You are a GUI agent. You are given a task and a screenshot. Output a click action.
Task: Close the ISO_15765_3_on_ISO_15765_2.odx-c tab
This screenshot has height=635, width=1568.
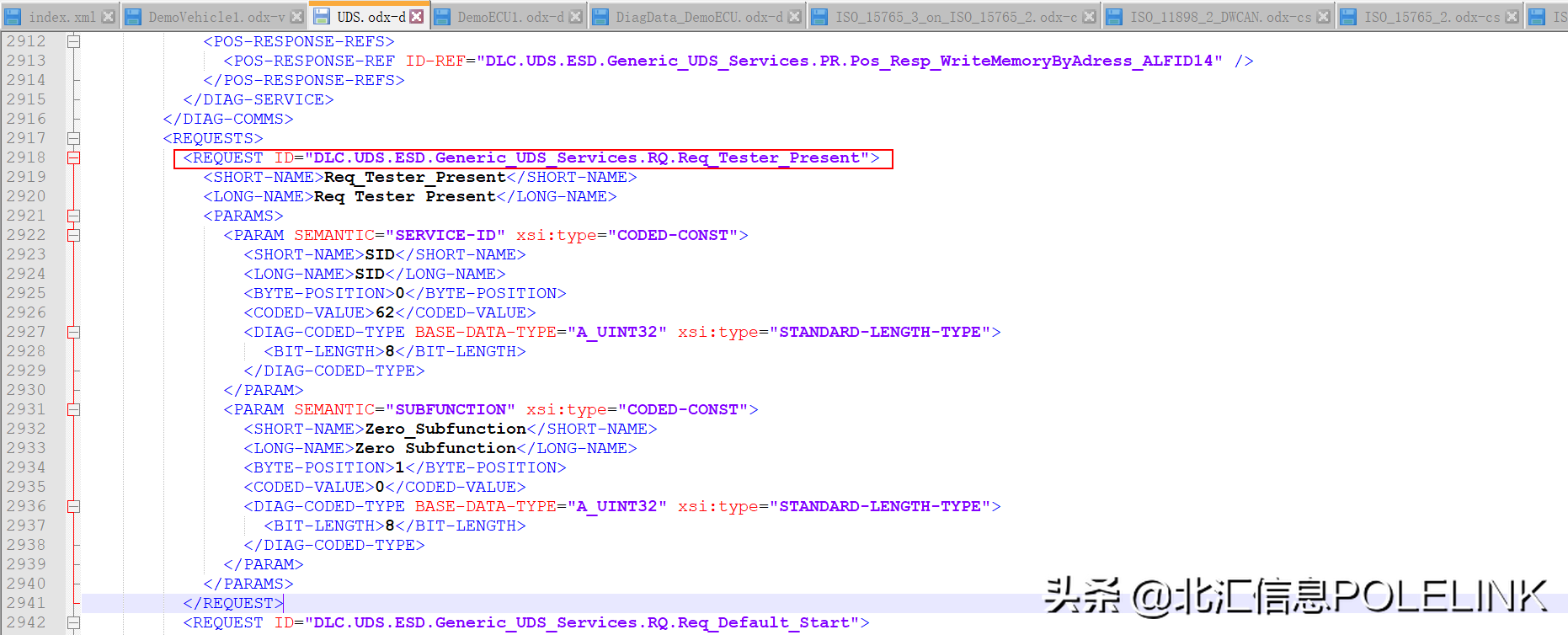(x=1089, y=17)
